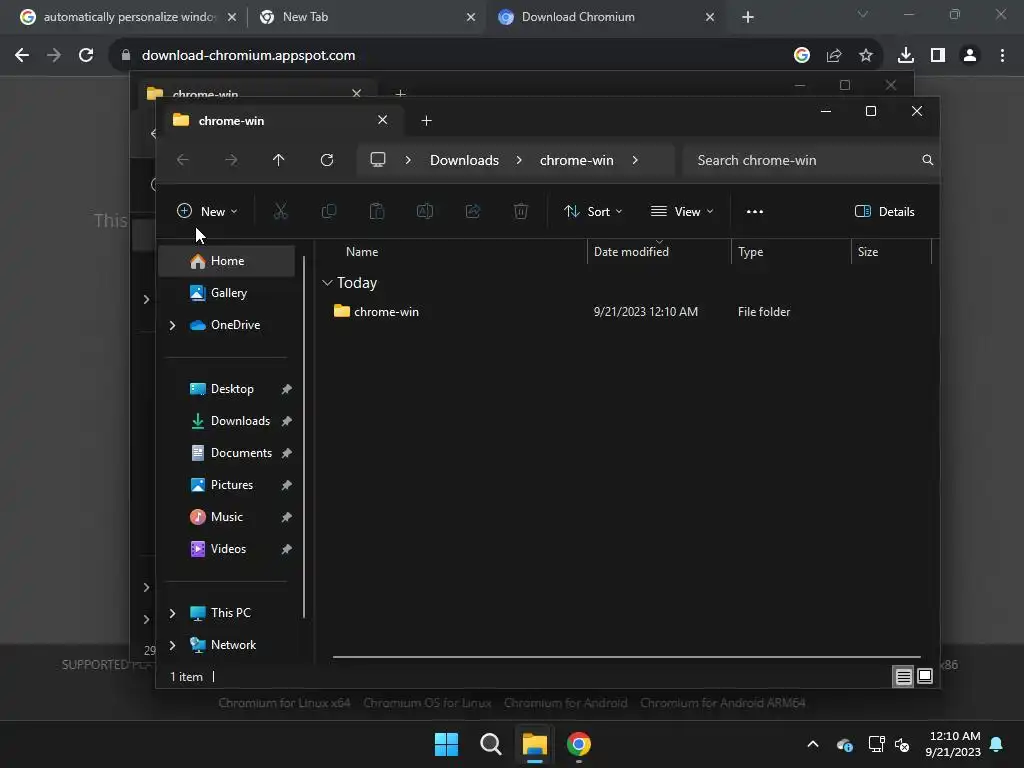This screenshot has height=768, width=1024.
Task: Click the Delete trash icon in toolbar
Action: click(x=520, y=211)
